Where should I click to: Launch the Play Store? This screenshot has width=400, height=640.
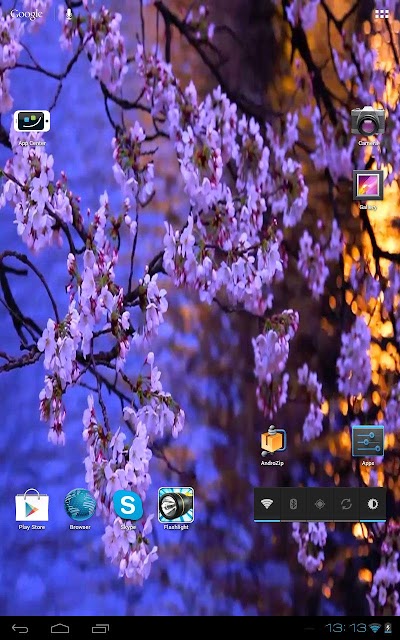click(32, 509)
